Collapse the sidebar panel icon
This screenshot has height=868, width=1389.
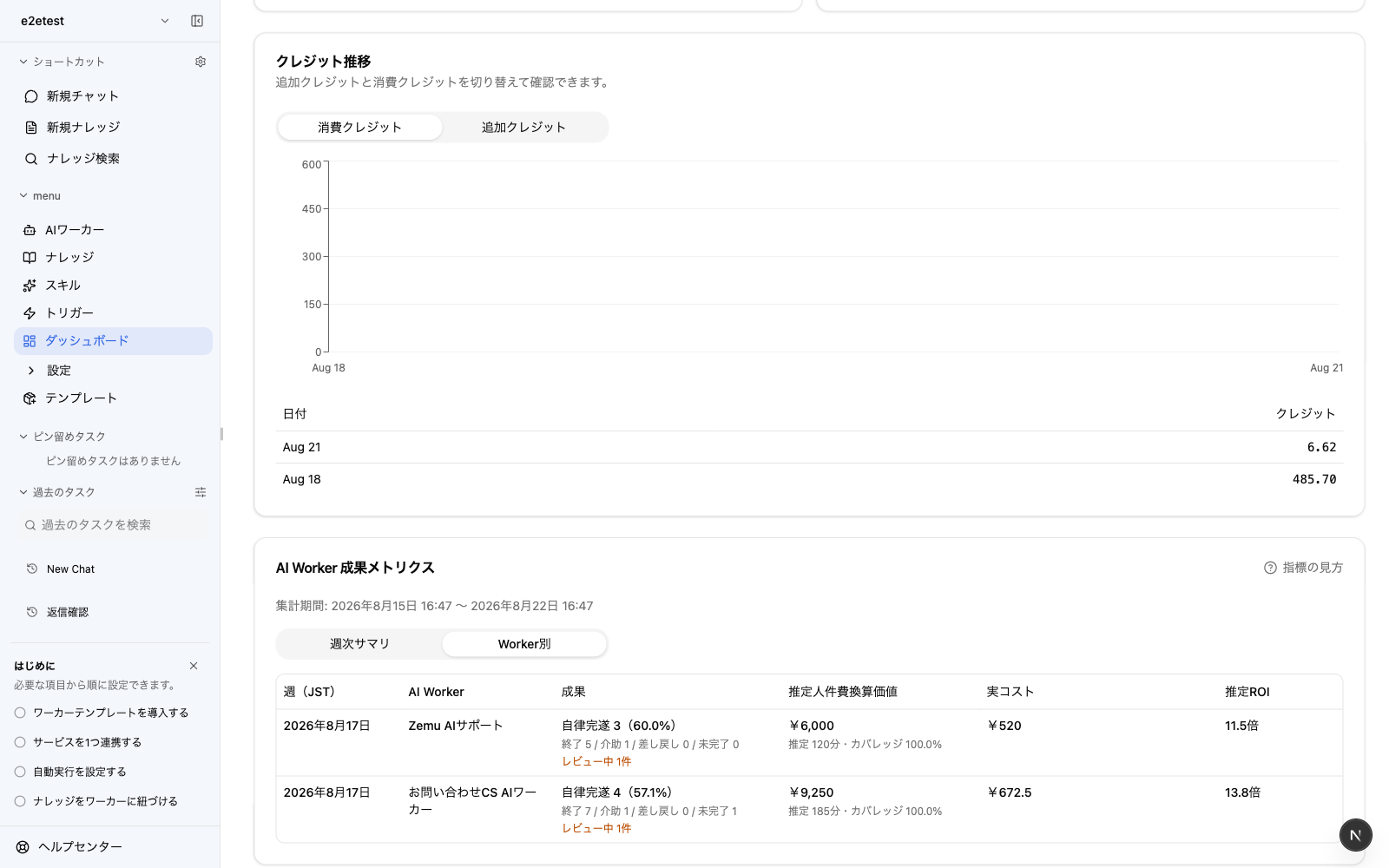[x=197, y=21]
